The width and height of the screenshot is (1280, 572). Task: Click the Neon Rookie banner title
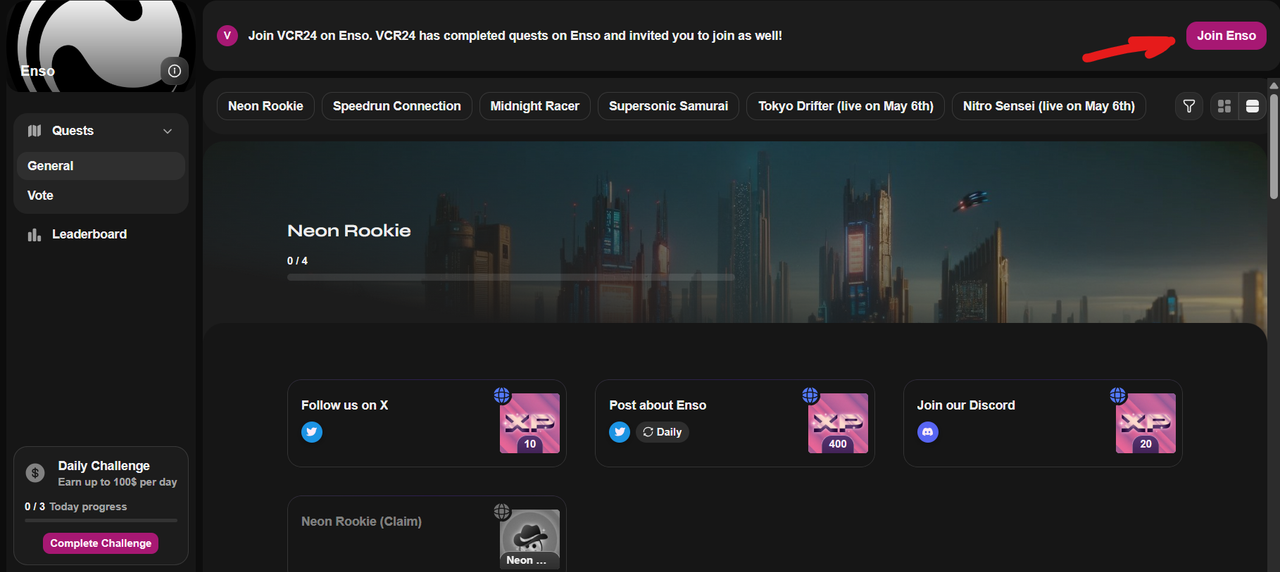349,231
